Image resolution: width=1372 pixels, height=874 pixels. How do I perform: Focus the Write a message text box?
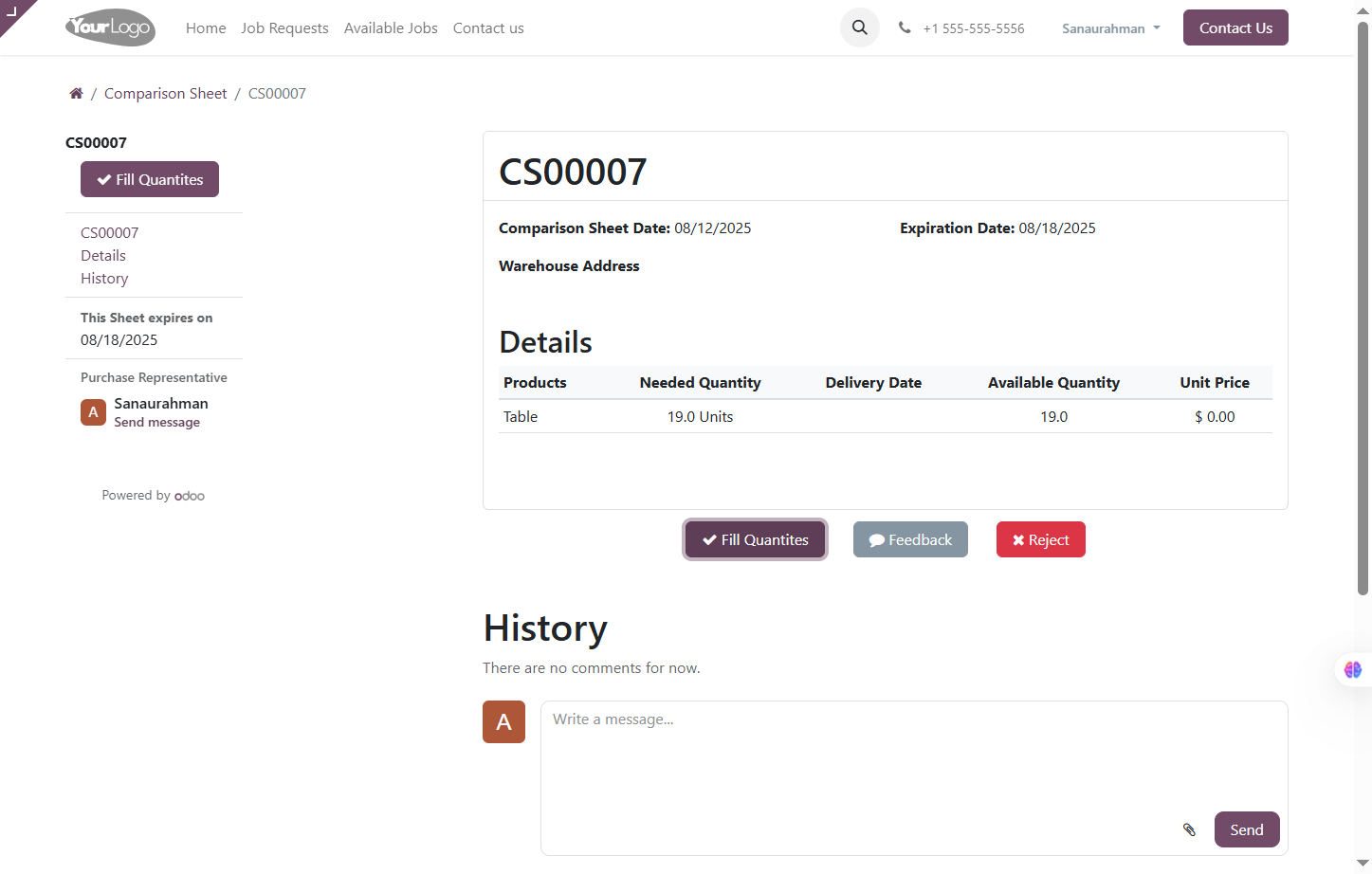914,778
